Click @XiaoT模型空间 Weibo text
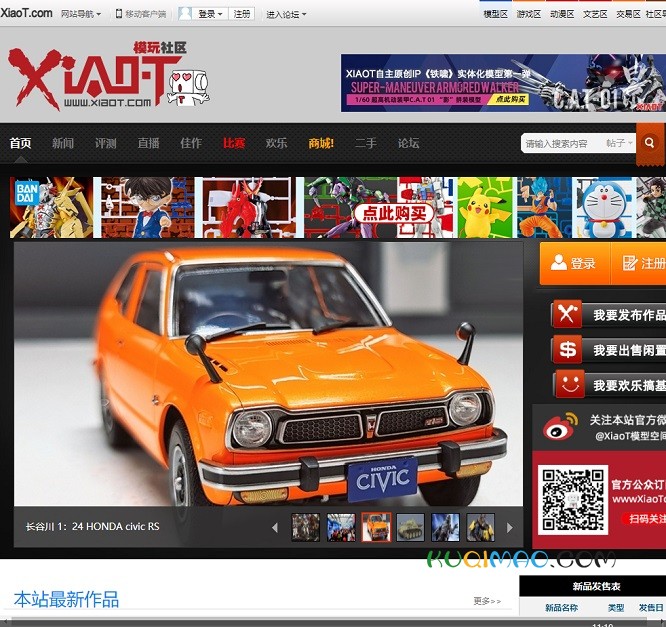This screenshot has height=627, width=666. click(630, 436)
